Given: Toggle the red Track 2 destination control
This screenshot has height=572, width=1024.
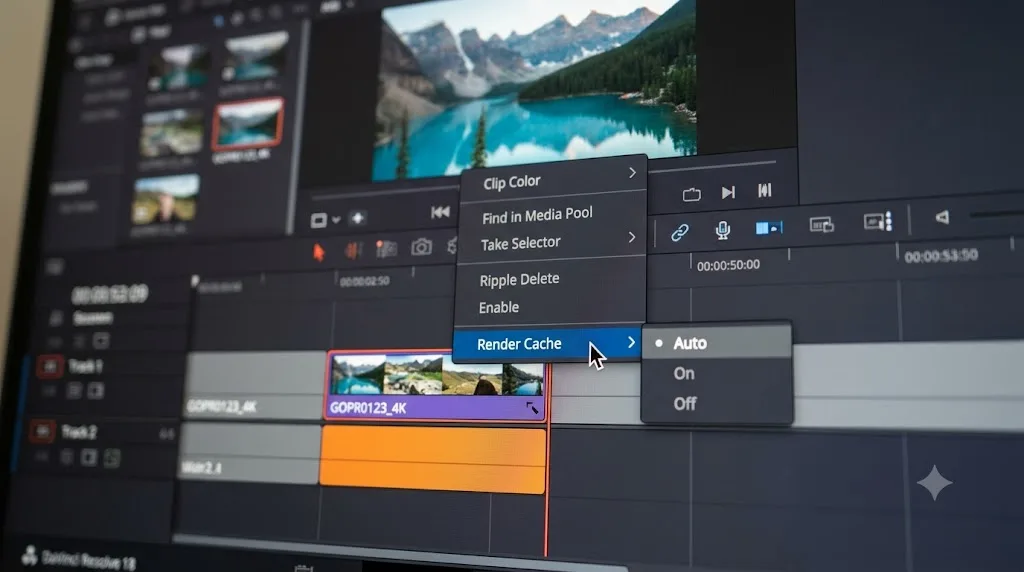Looking at the screenshot, I should point(42,432).
